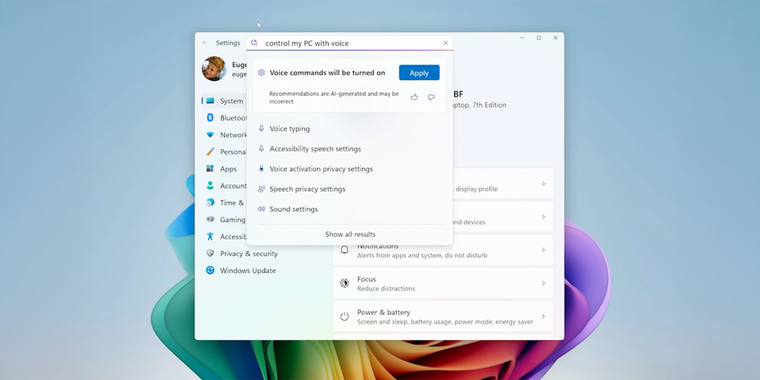760x380 pixels.
Task: Go back with the Settings back arrow
Action: click(x=205, y=43)
